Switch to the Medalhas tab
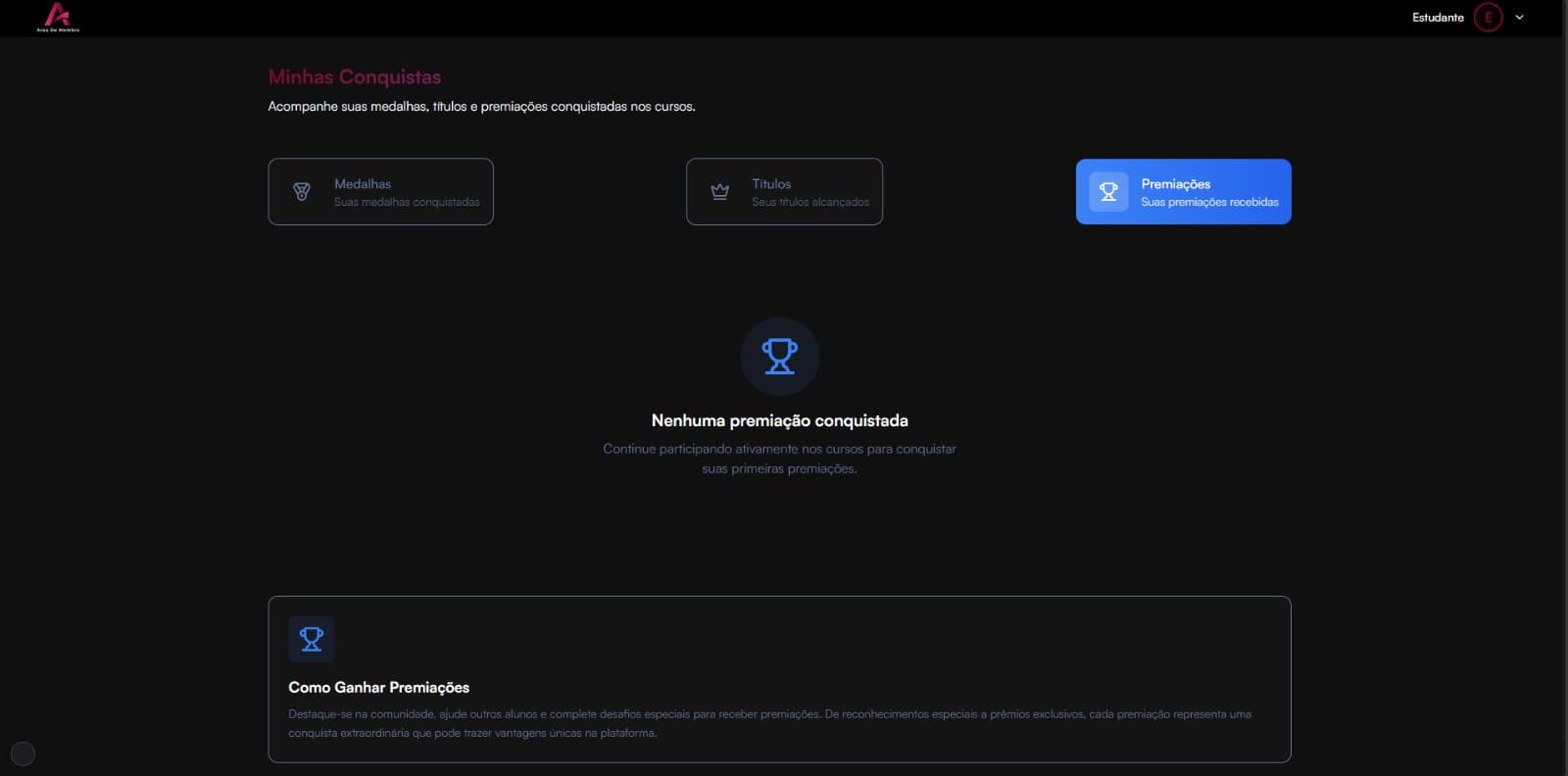 pyautogui.click(x=380, y=192)
